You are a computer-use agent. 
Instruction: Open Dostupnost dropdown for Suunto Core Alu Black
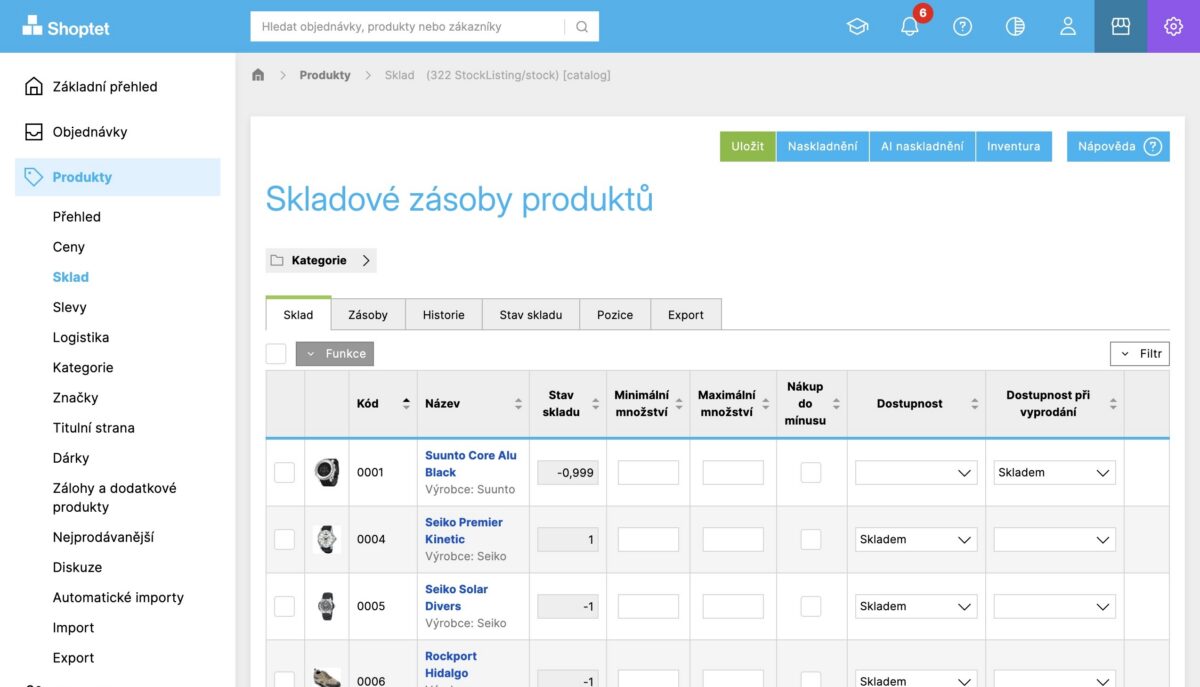[916, 472]
